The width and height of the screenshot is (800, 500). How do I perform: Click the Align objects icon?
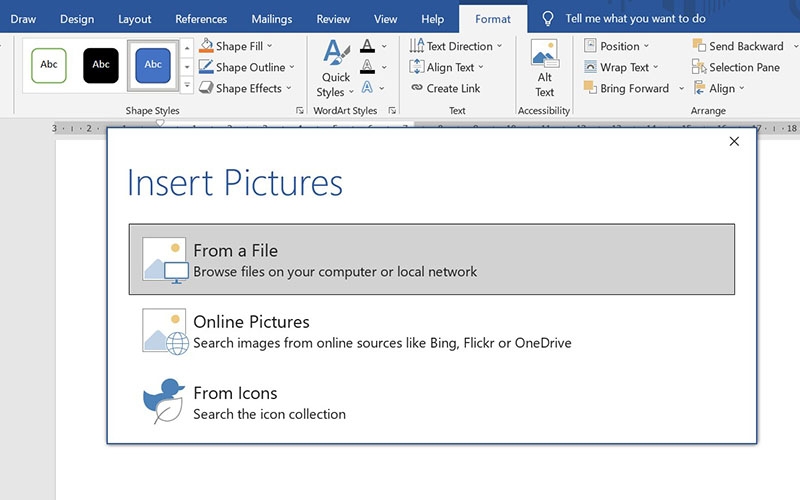click(x=699, y=88)
